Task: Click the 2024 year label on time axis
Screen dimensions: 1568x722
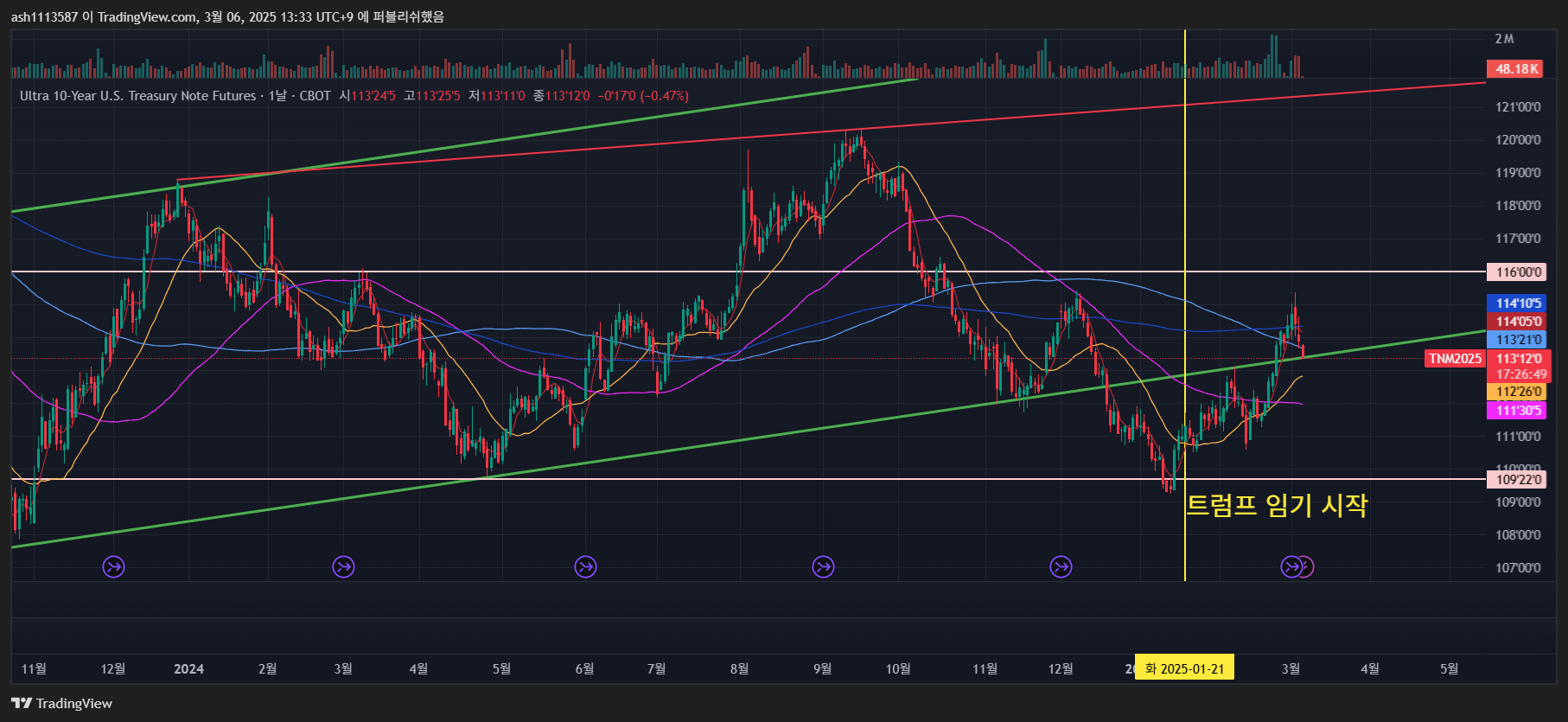Action: 188,668
